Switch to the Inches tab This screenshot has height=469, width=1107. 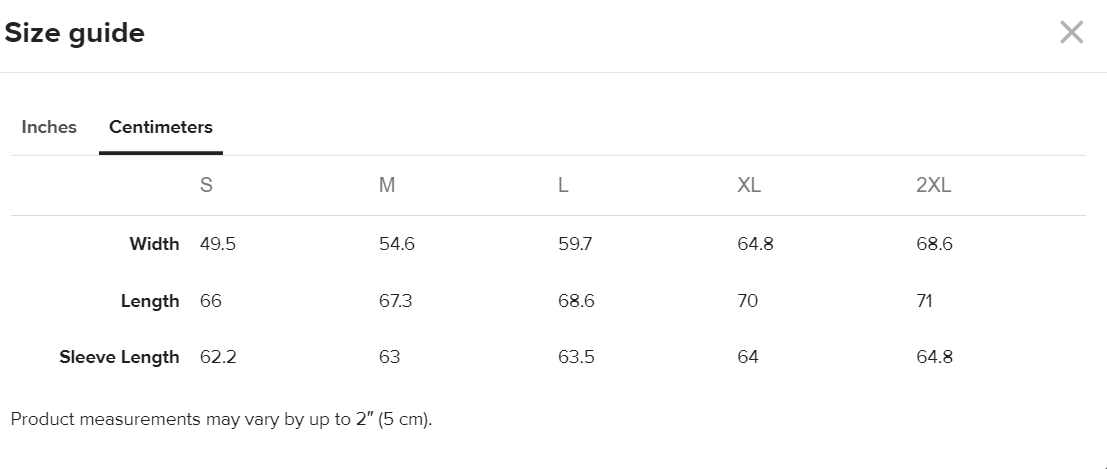[49, 127]
